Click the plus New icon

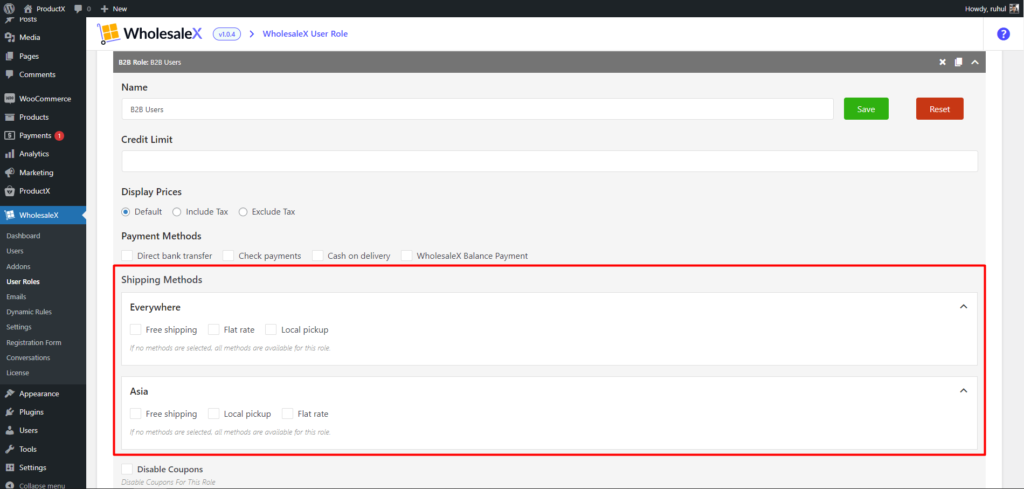click(104, 9)
